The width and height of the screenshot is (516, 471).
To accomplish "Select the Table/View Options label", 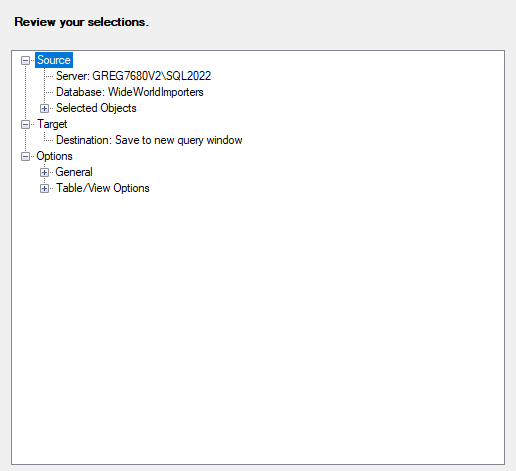I will coord(103,188).
